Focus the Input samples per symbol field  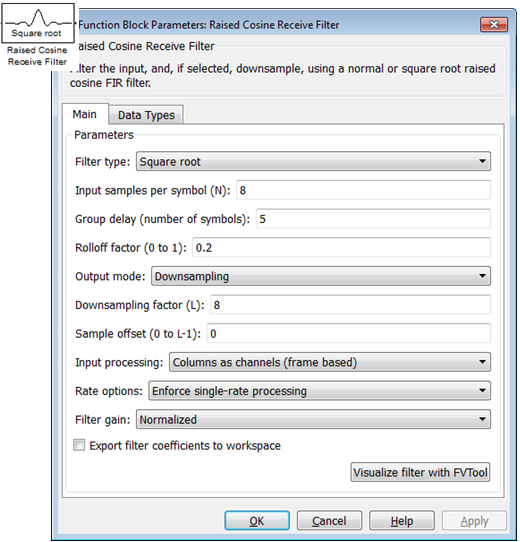pyautogui.click(x=363, y=190)
